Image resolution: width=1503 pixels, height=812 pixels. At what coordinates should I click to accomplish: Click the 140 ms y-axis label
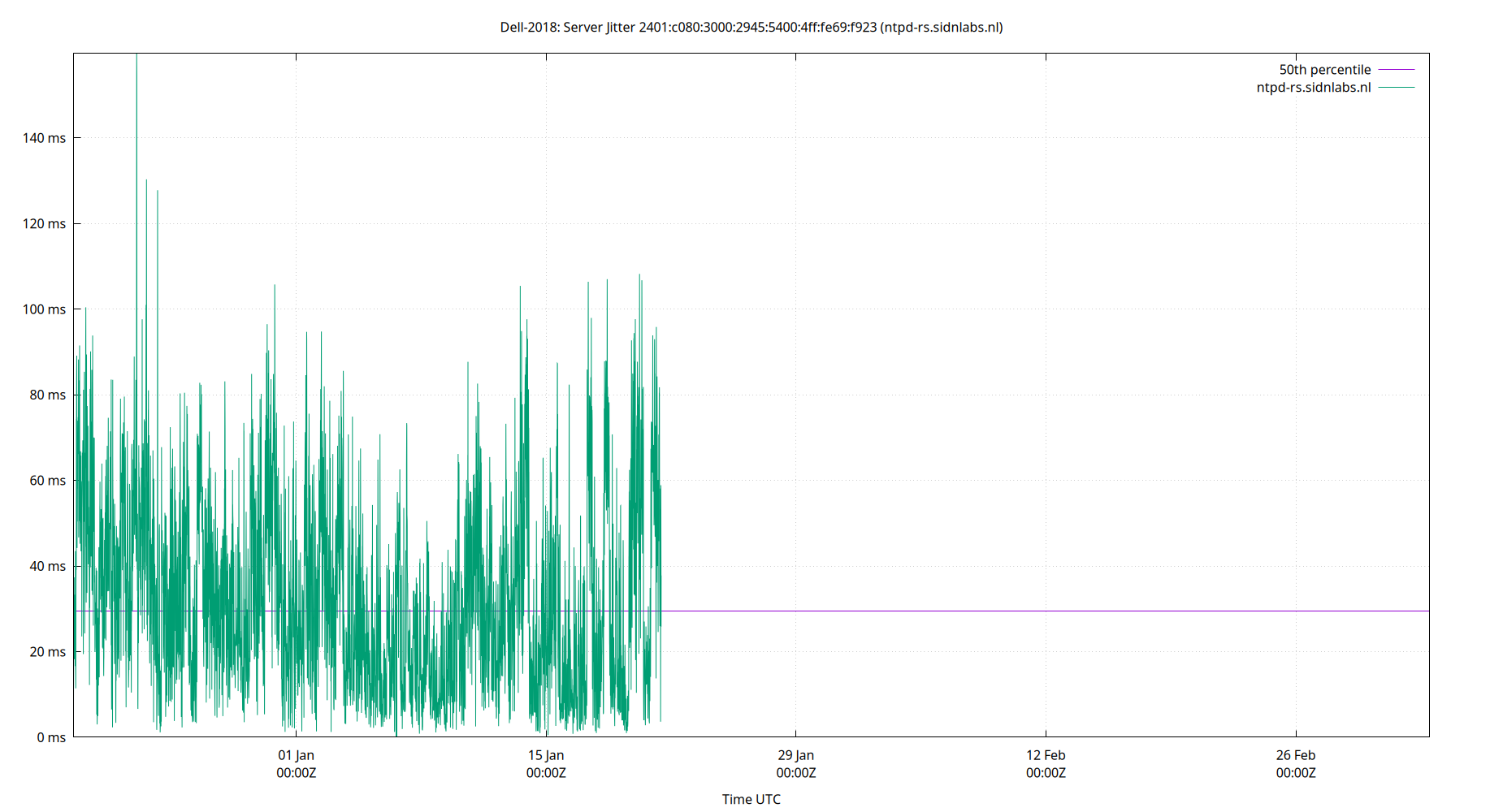point(45,139)
